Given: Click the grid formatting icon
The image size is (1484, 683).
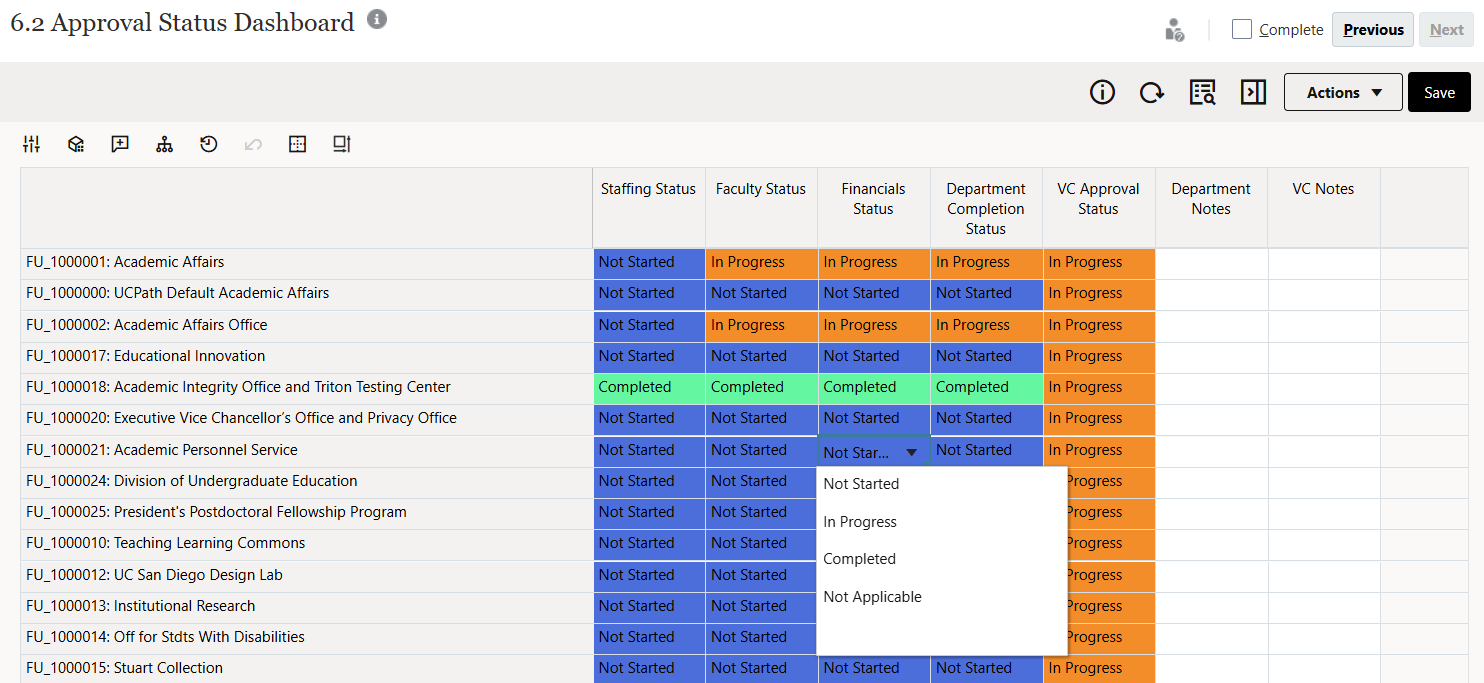Looking at the screenshot, I should coord(297,144).
